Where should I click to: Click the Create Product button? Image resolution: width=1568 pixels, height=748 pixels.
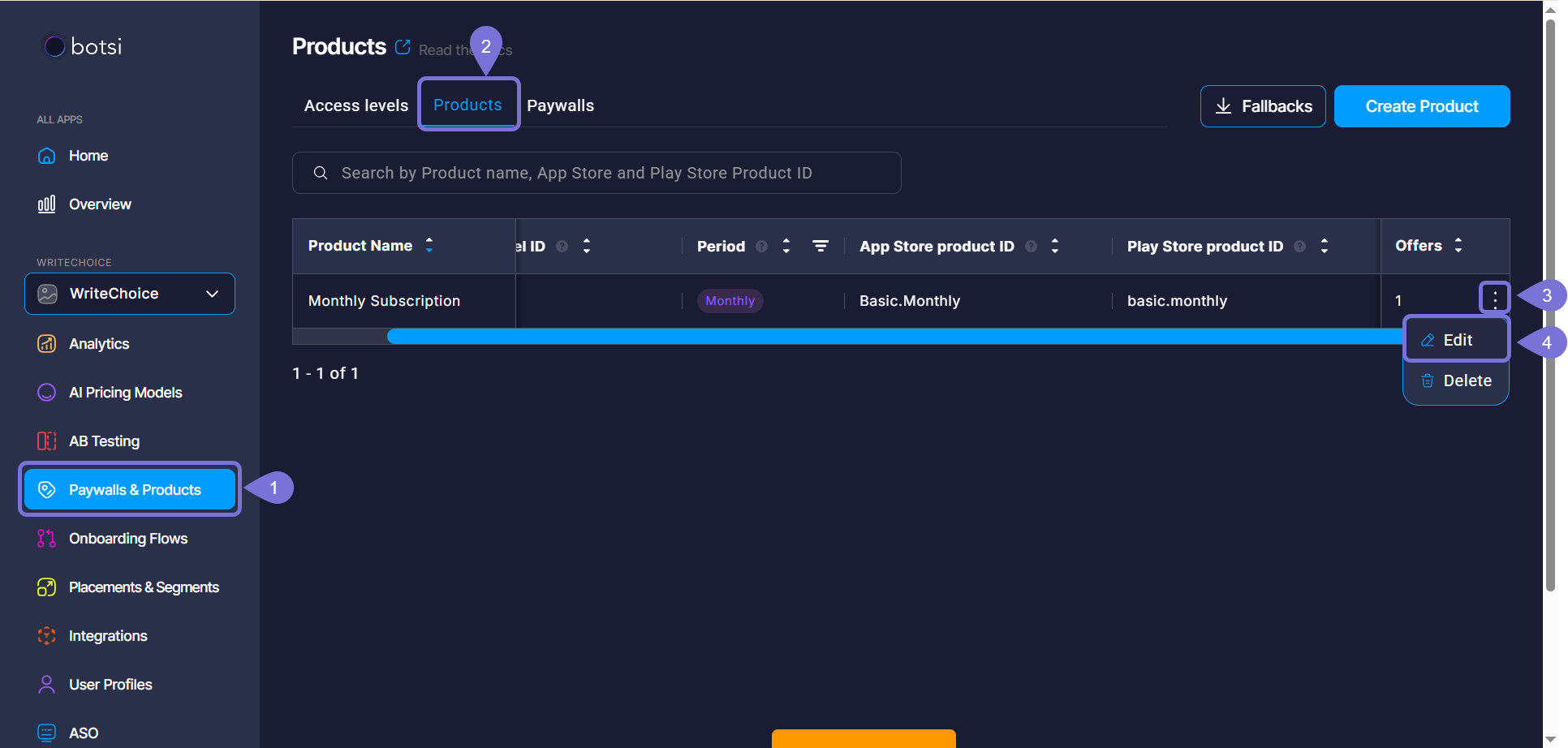click(1421, 106)
